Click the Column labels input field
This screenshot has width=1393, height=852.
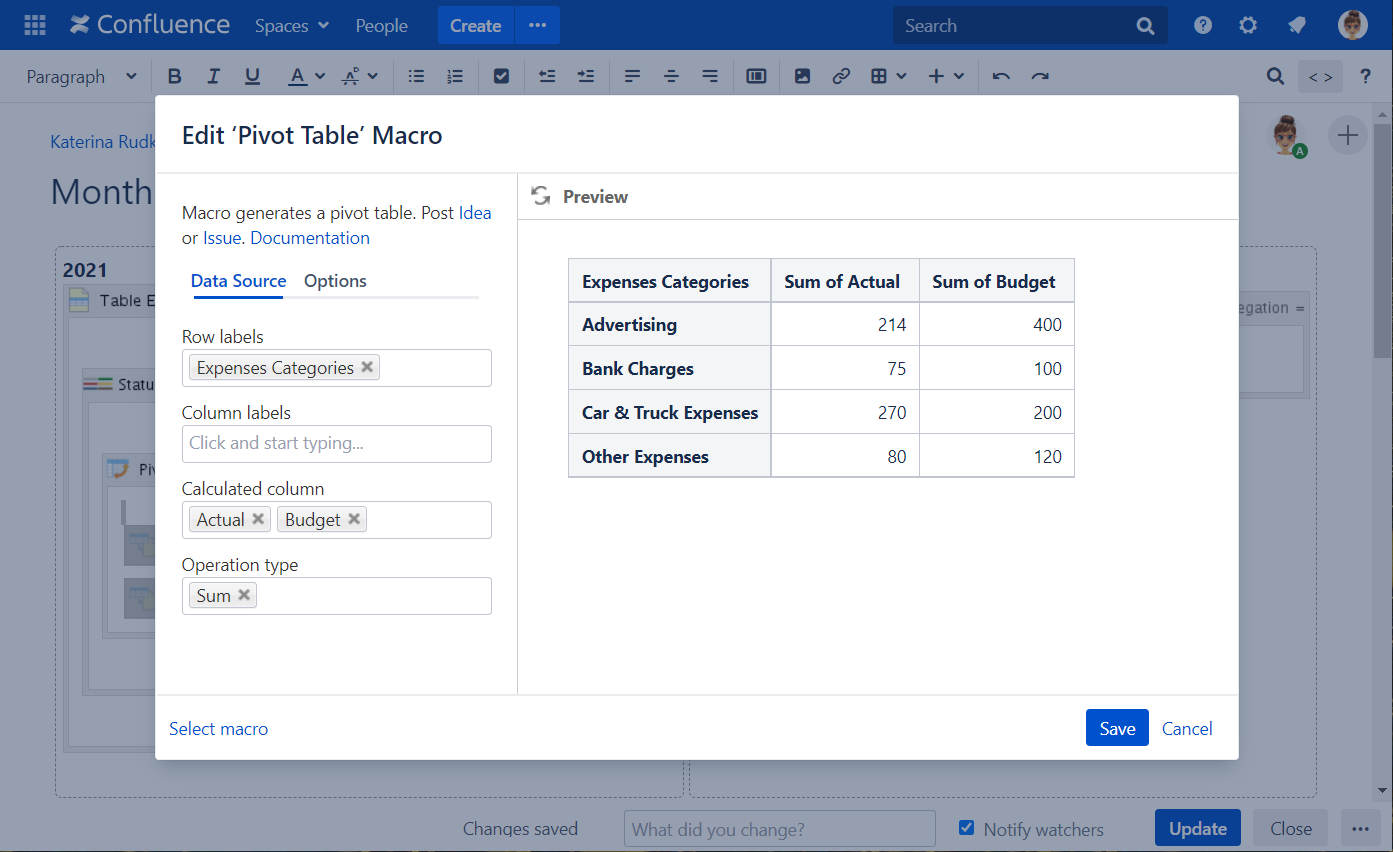[337, 443]
